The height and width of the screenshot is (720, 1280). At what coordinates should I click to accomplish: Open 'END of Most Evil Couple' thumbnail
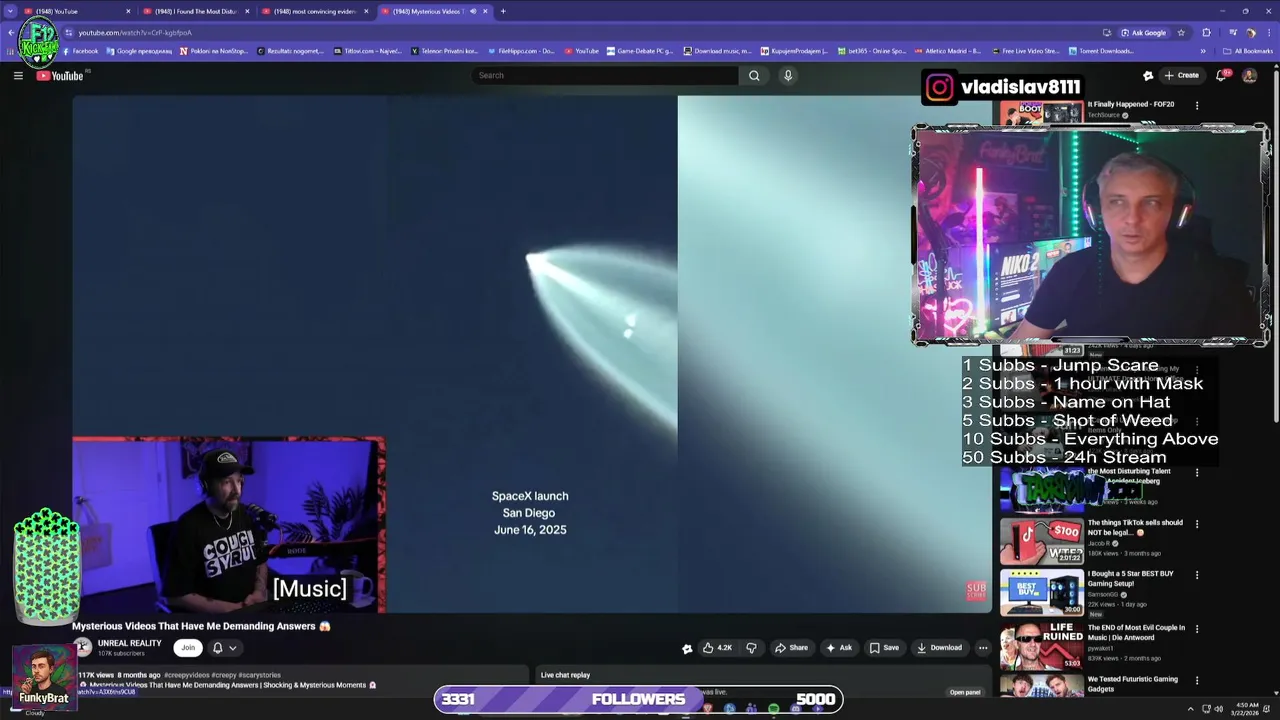click(x=1041, y=646)
